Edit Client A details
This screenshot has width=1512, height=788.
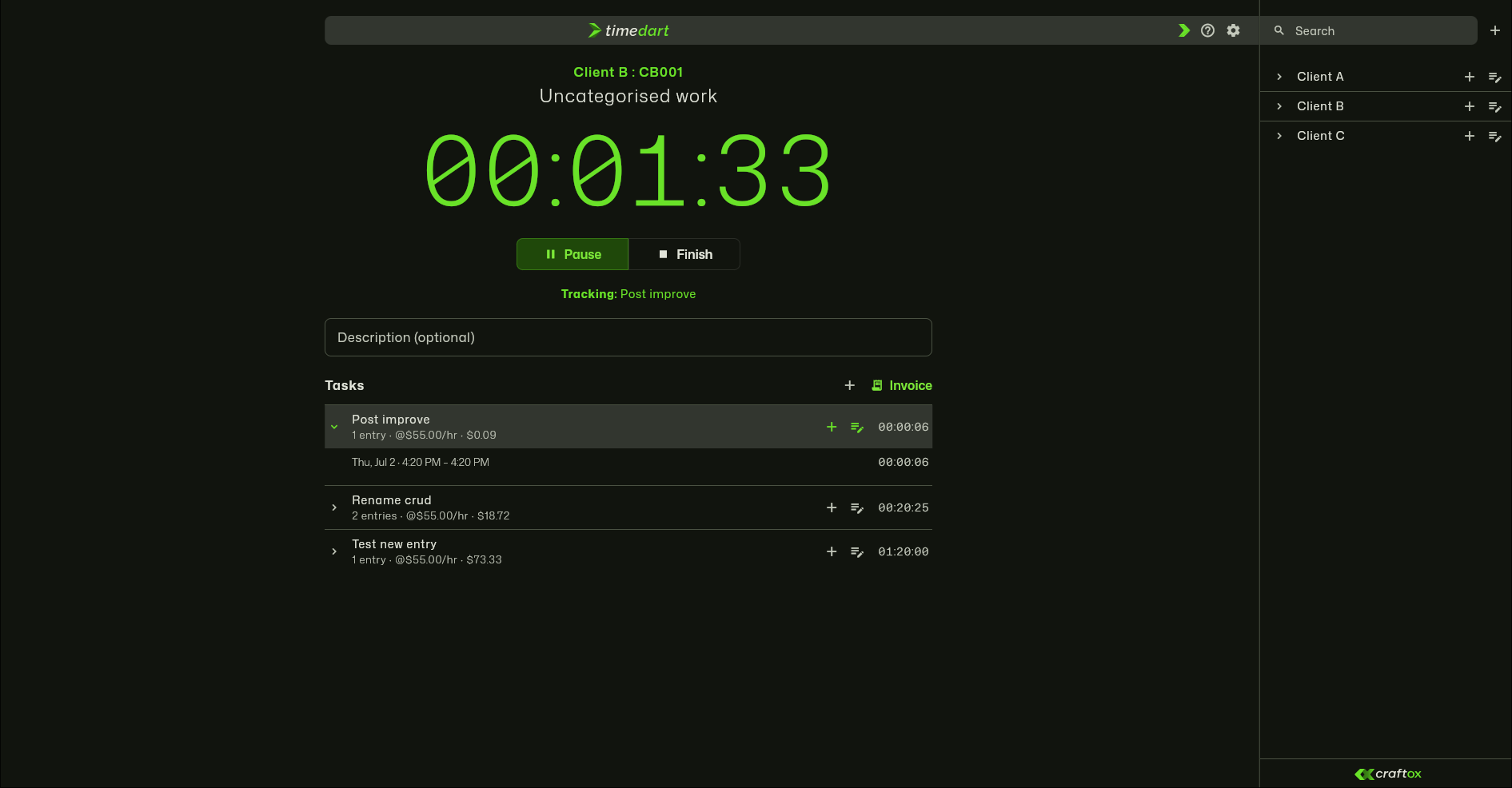pos(1494,77)
